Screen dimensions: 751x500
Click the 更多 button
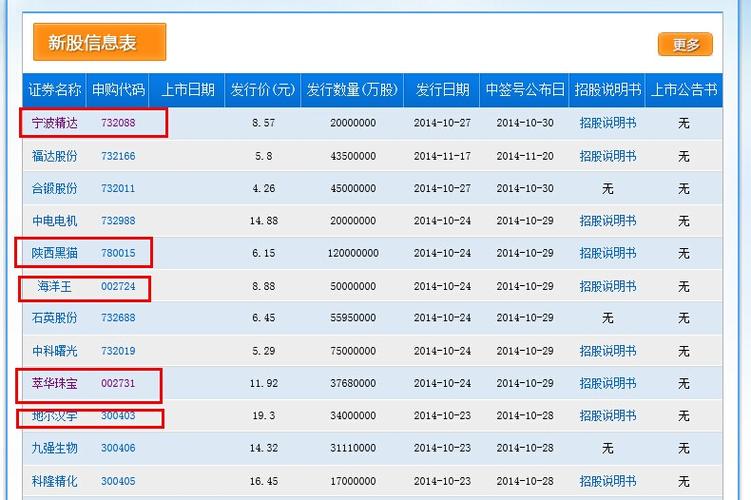click(x=685, y=44)
